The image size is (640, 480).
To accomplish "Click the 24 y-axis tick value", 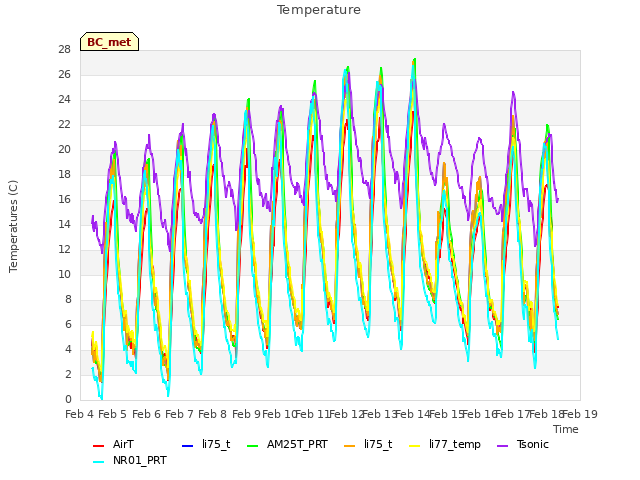I will point(64,100).
